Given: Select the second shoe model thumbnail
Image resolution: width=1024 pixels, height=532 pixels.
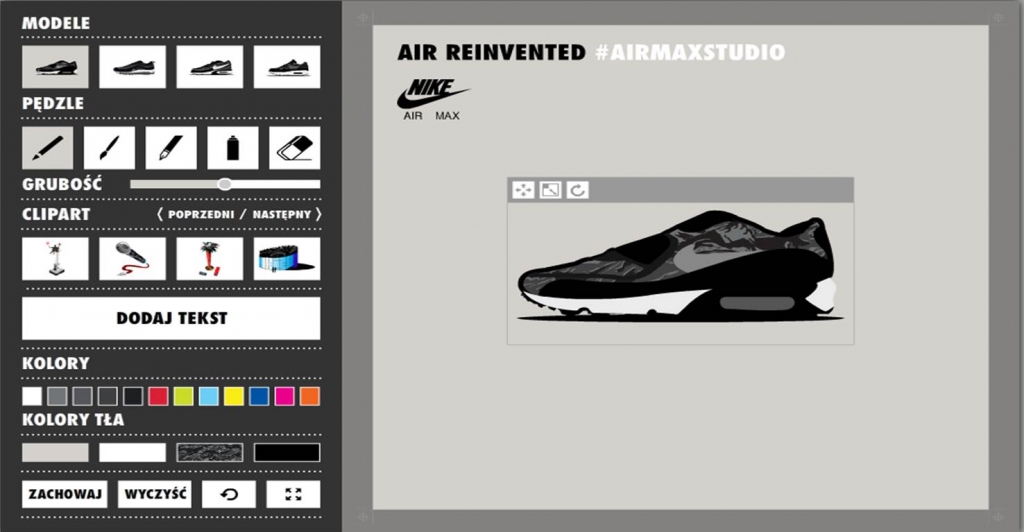Looking at the screenshot, I should click(133, 67).
